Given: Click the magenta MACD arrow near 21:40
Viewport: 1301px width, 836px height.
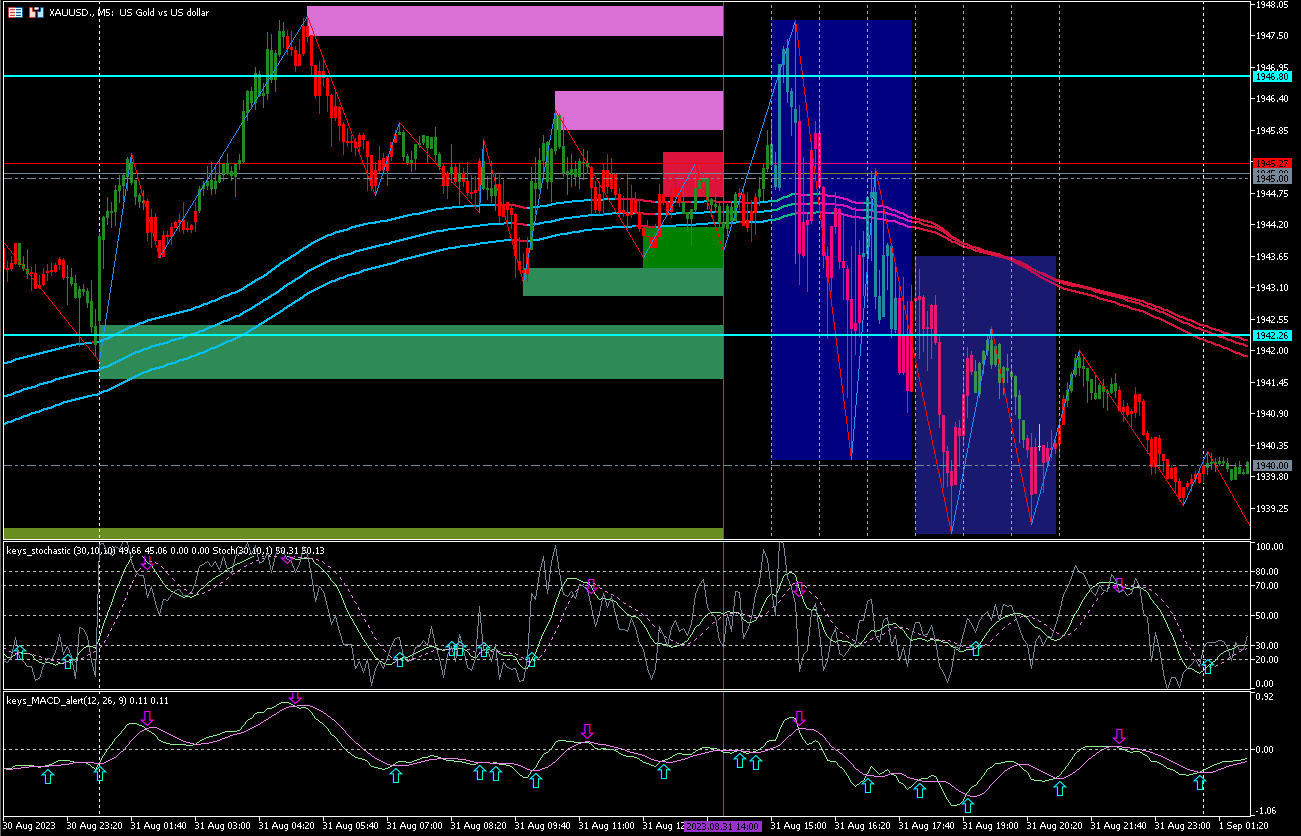Looking at the screenshot, I should tap(1119, 737).
